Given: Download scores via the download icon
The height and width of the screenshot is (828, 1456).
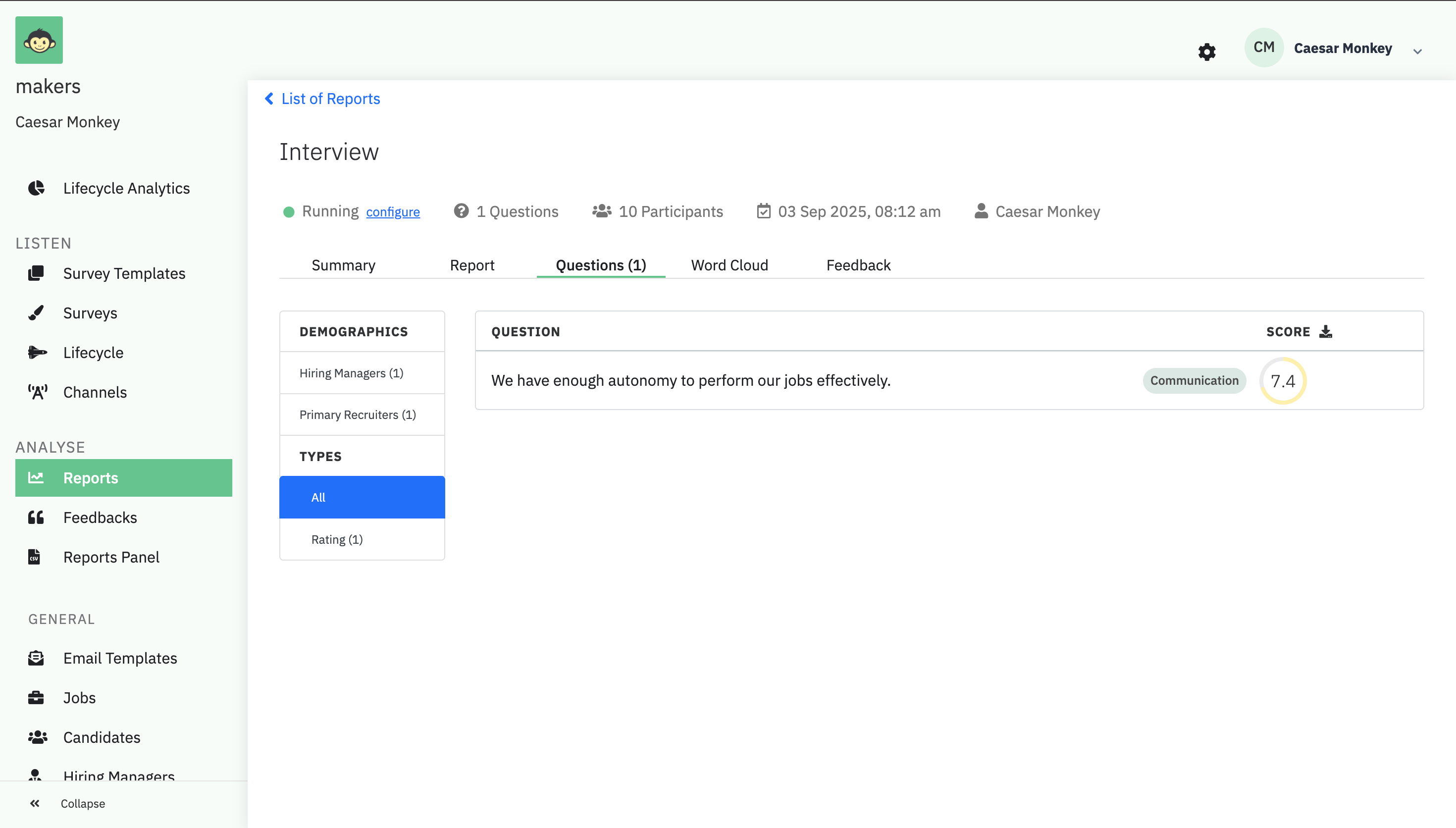Looking at the screenshot, I should tap(1326, 331).
